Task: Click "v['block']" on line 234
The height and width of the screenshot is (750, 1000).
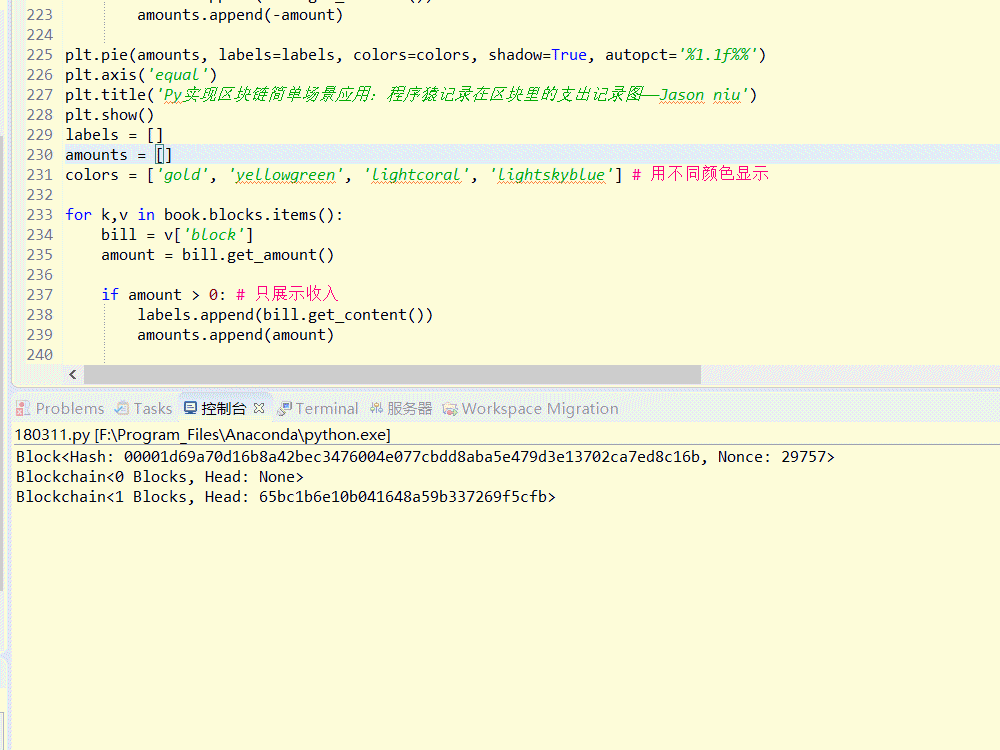Action: tap(209, 235)
